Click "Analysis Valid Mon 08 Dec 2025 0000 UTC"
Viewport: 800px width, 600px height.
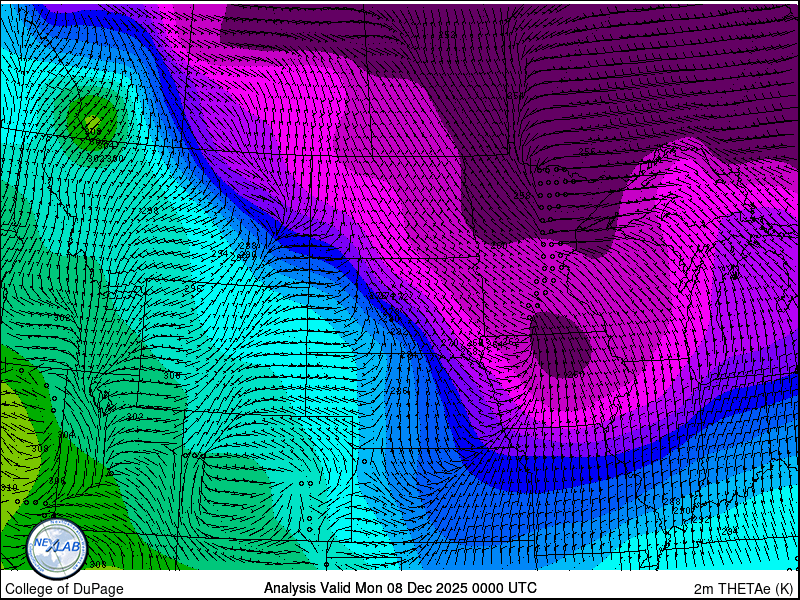tap(400, 588)
